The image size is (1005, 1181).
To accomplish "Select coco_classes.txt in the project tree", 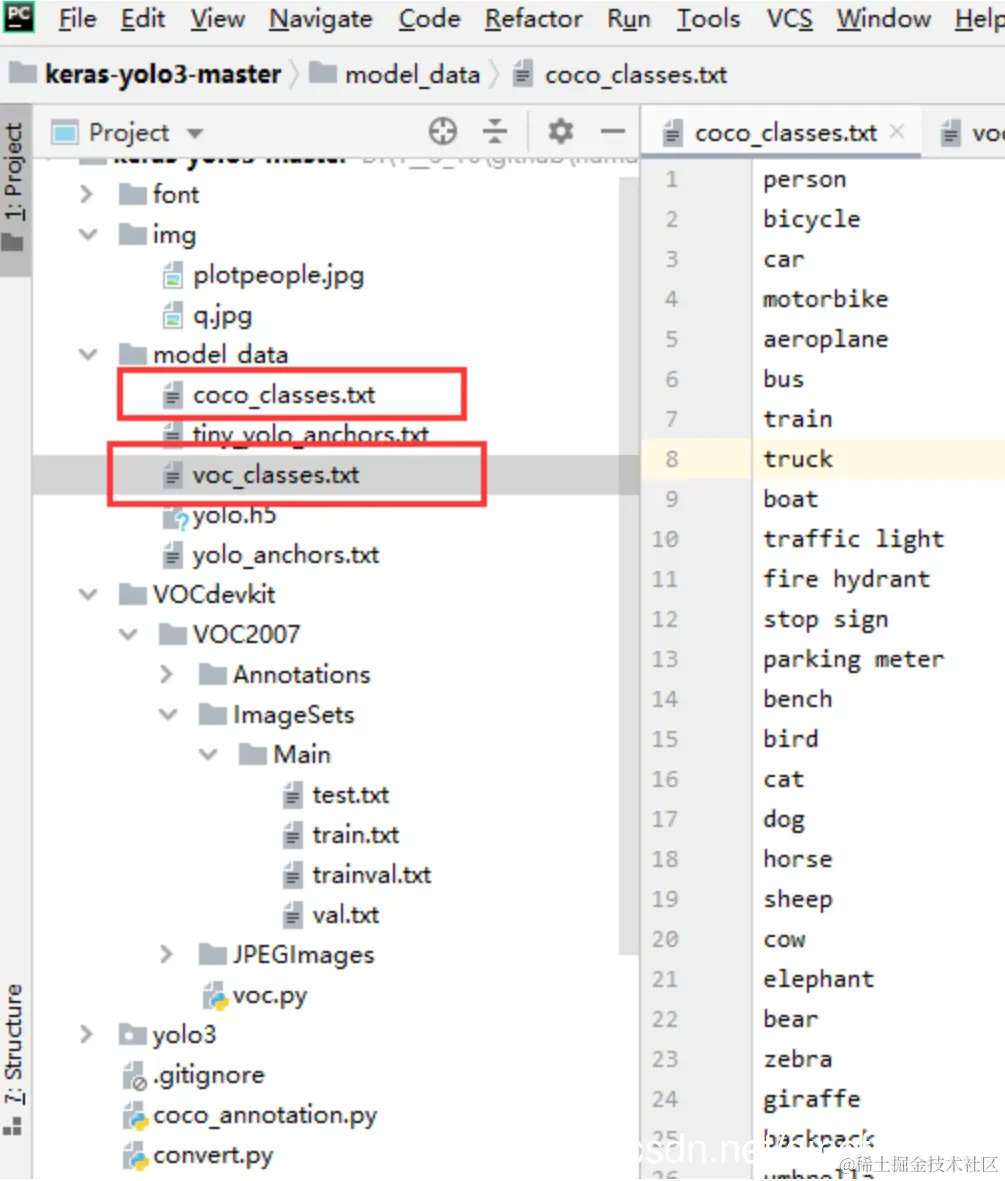I will (283, 395).
